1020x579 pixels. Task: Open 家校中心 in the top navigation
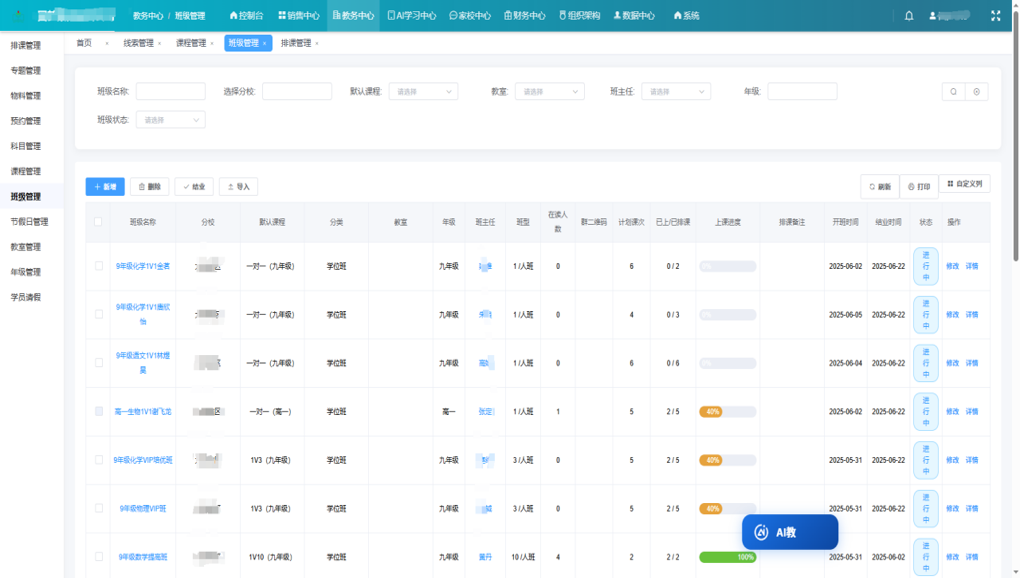(x=470, y=16)
